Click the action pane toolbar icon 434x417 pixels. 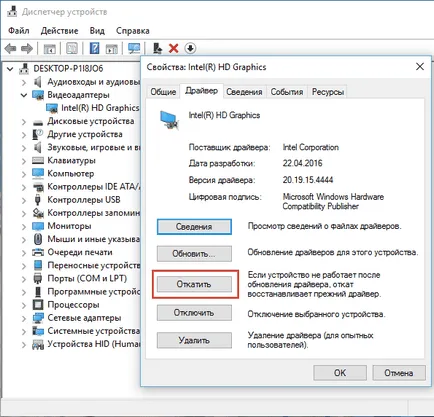tap(112, 49)
